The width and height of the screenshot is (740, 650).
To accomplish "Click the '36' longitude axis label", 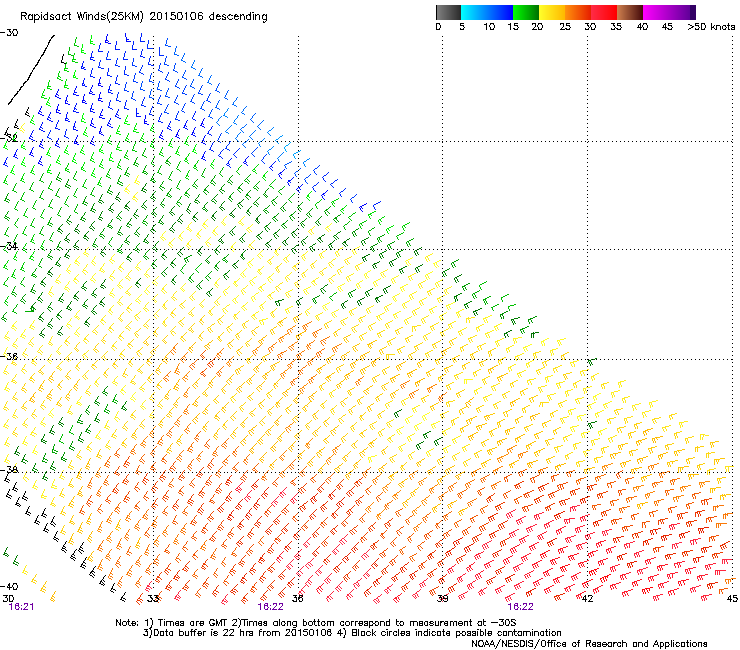I will [298, 599].
